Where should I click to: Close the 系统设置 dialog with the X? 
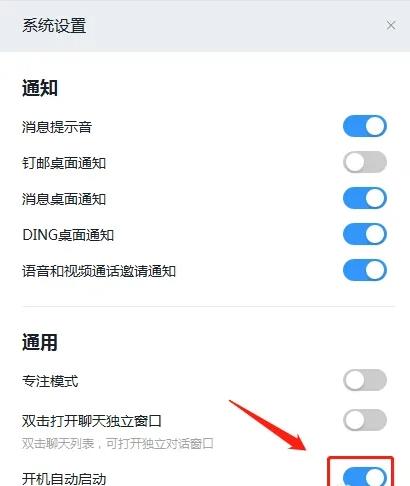391,25
